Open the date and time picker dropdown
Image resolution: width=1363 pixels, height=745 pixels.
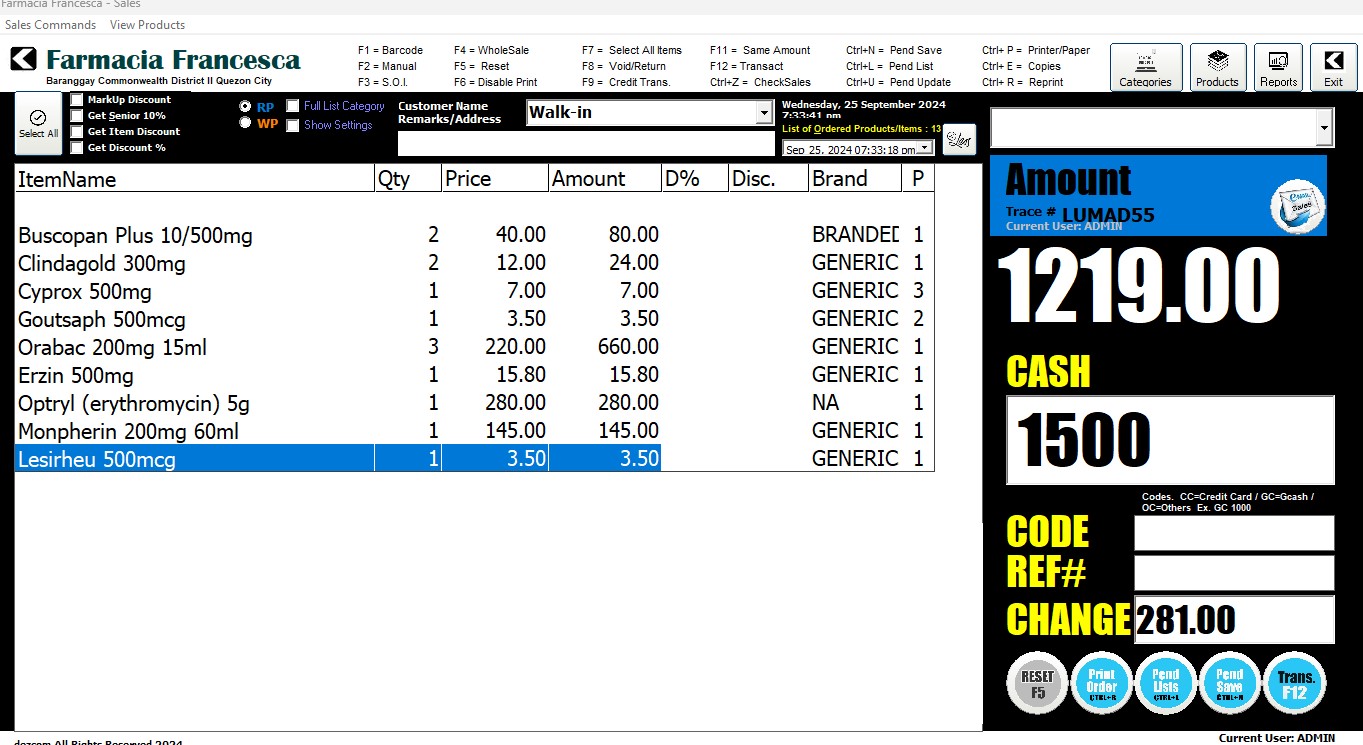click(924, 149)
